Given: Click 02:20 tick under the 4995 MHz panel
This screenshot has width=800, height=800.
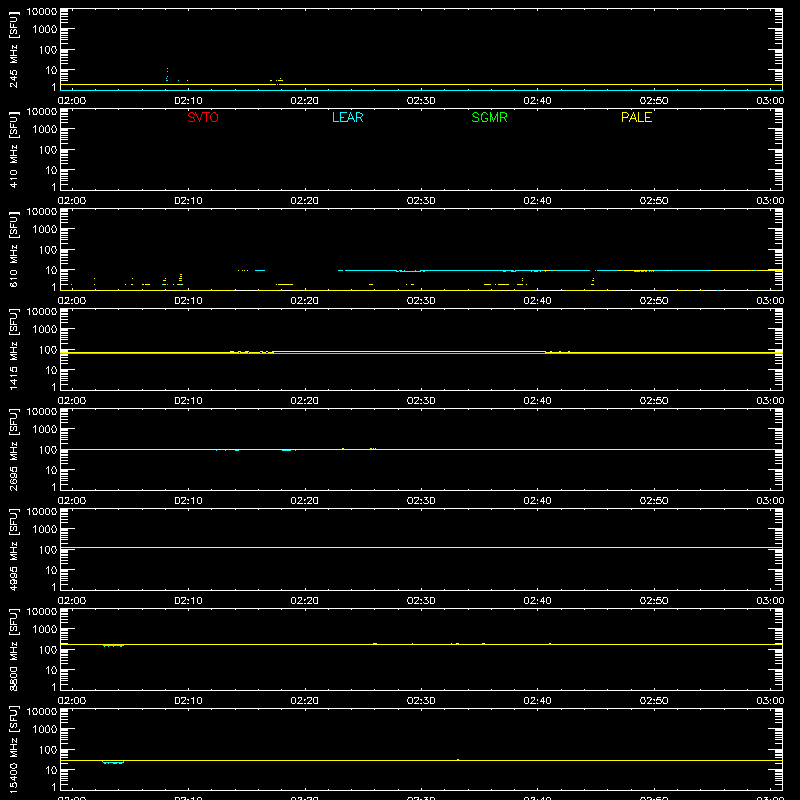Looking at the screenshot, I should tap(305, 601).
